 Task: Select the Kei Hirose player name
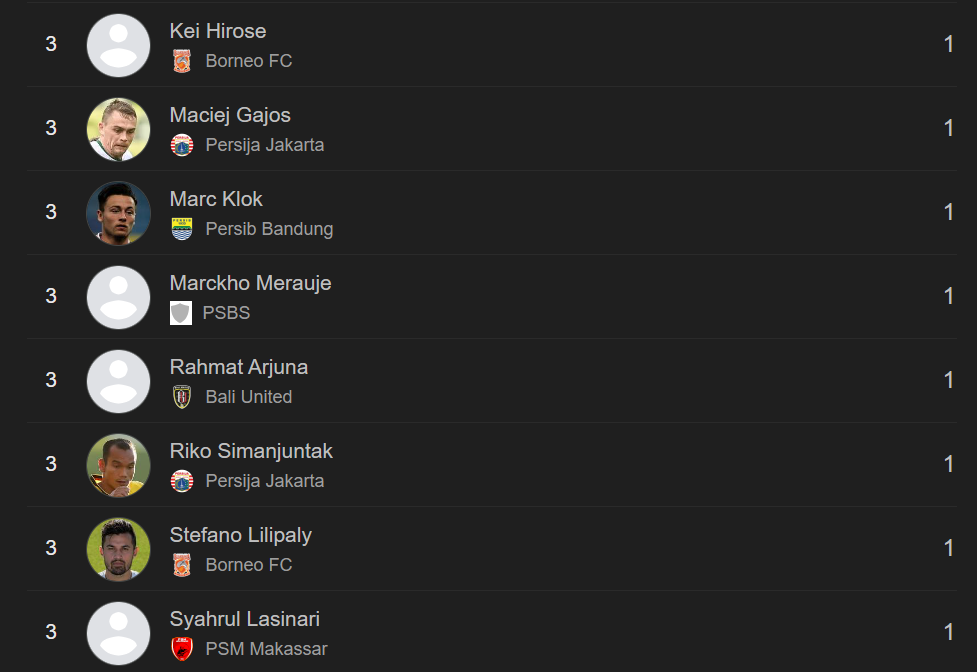coord(218,31)
